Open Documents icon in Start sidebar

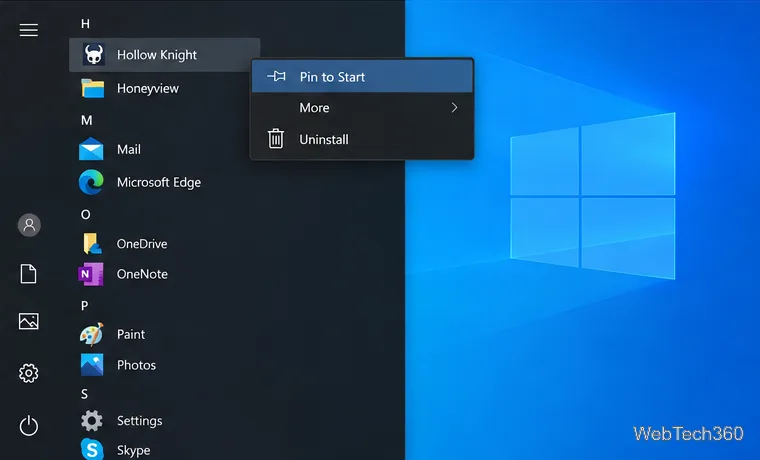pos(29,274)
